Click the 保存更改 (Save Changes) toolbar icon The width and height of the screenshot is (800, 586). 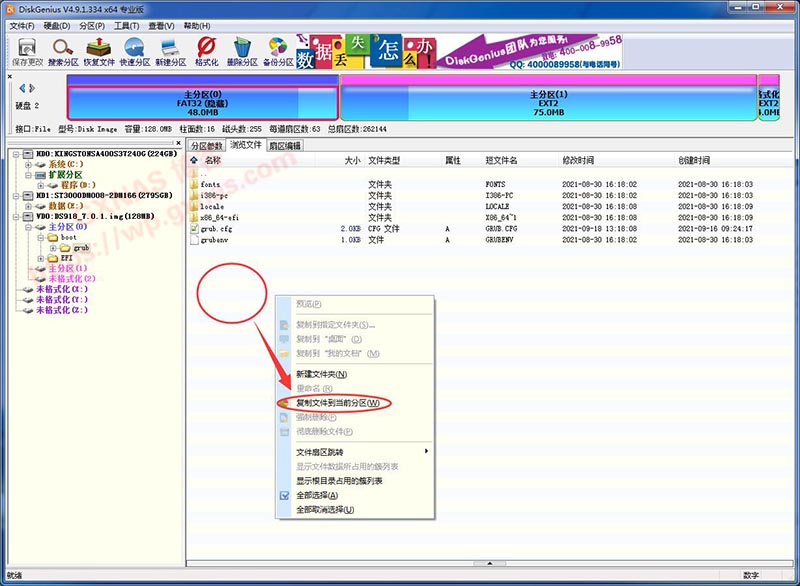click(x=27, y=52)
